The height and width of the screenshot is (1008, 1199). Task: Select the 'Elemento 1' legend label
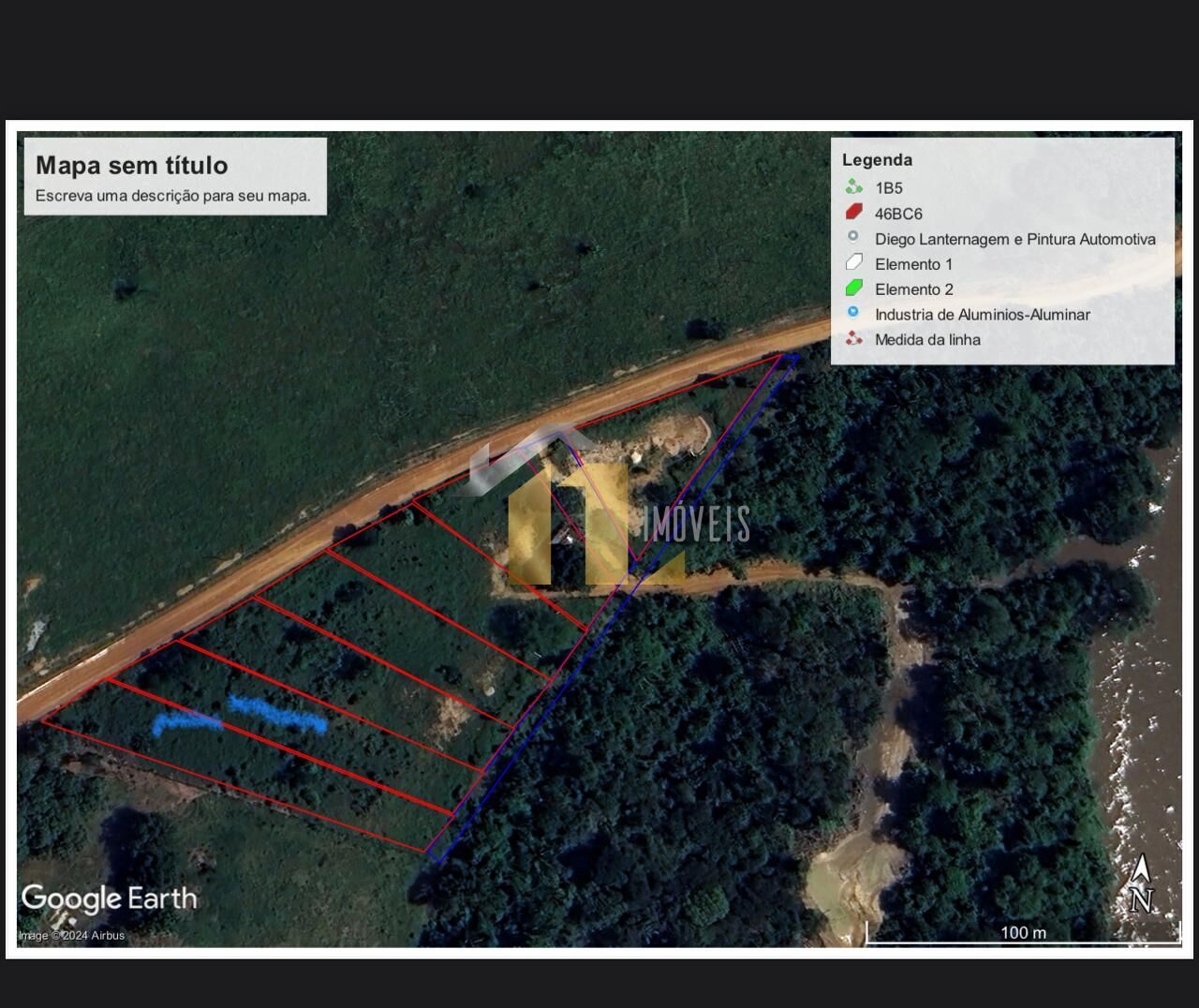tap(913, 264)
